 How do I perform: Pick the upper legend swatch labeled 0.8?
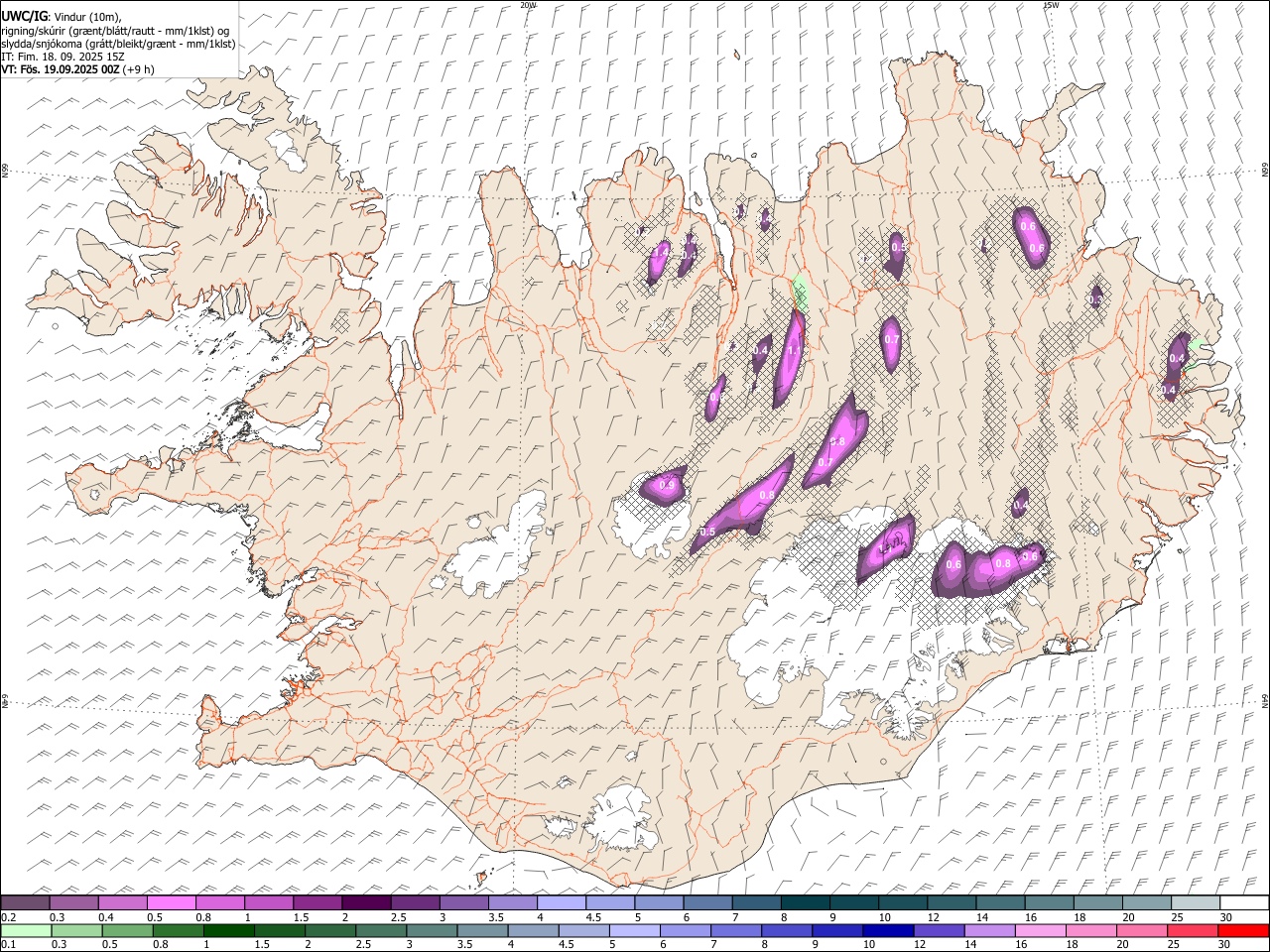coord(220,903)
